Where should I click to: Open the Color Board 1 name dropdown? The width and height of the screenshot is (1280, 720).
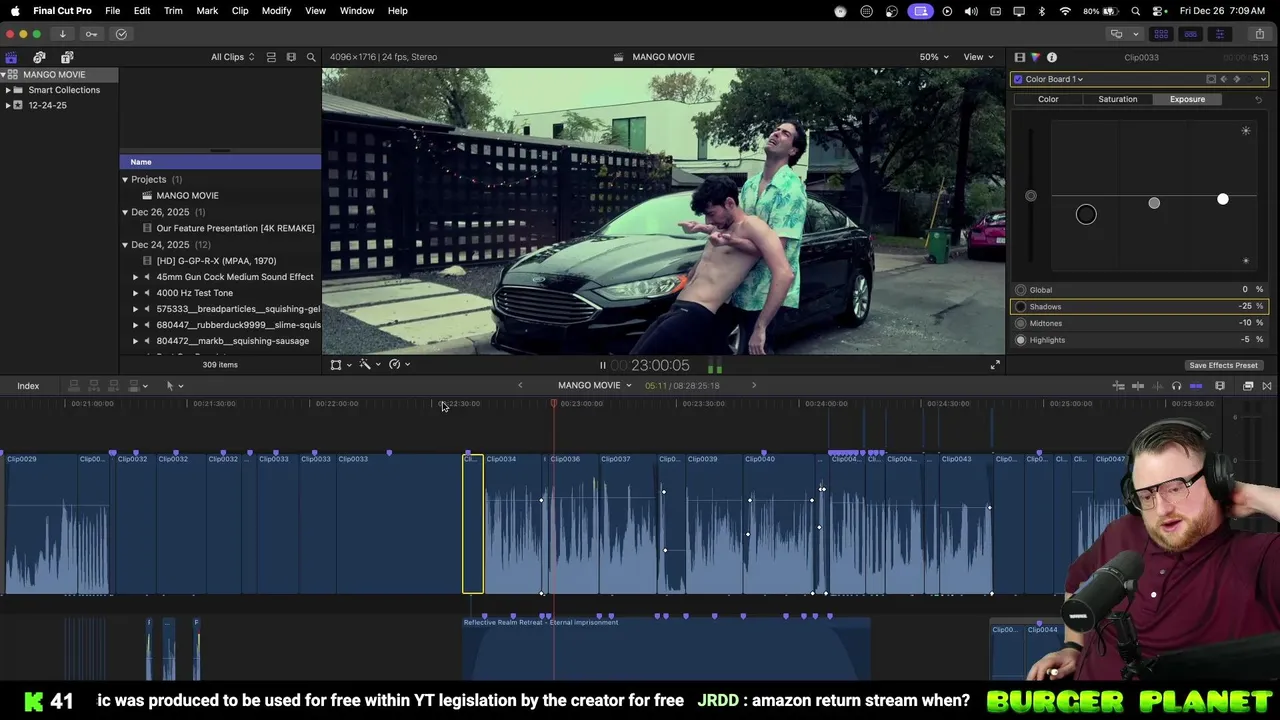[1054, 79]
